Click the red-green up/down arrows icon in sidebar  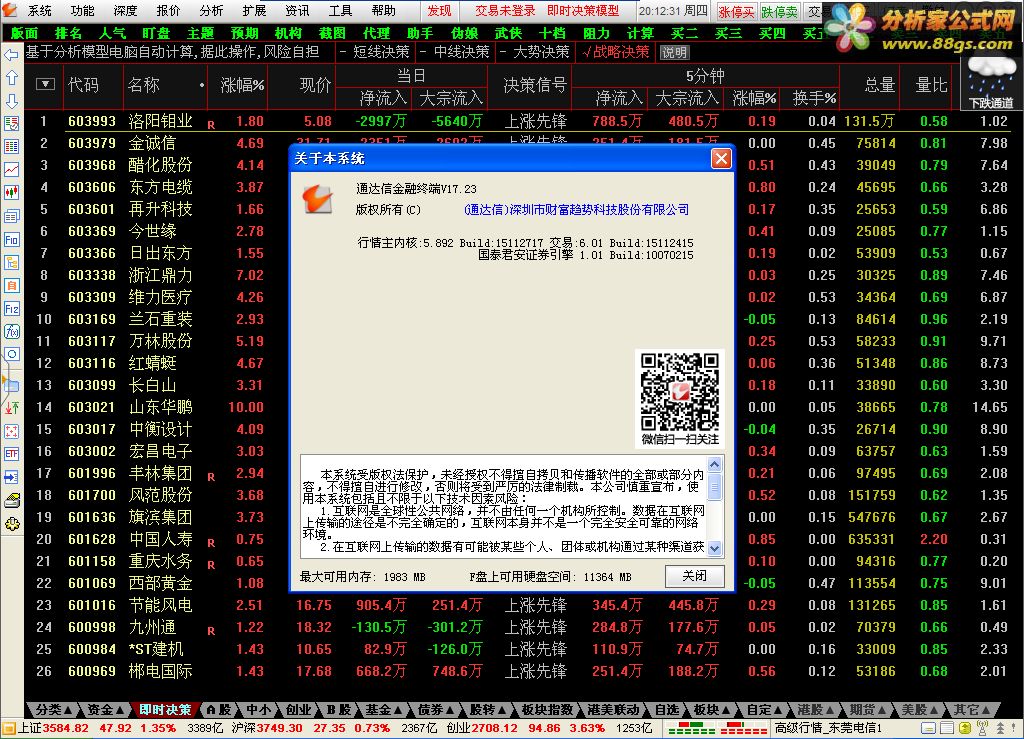pos(11,407)
